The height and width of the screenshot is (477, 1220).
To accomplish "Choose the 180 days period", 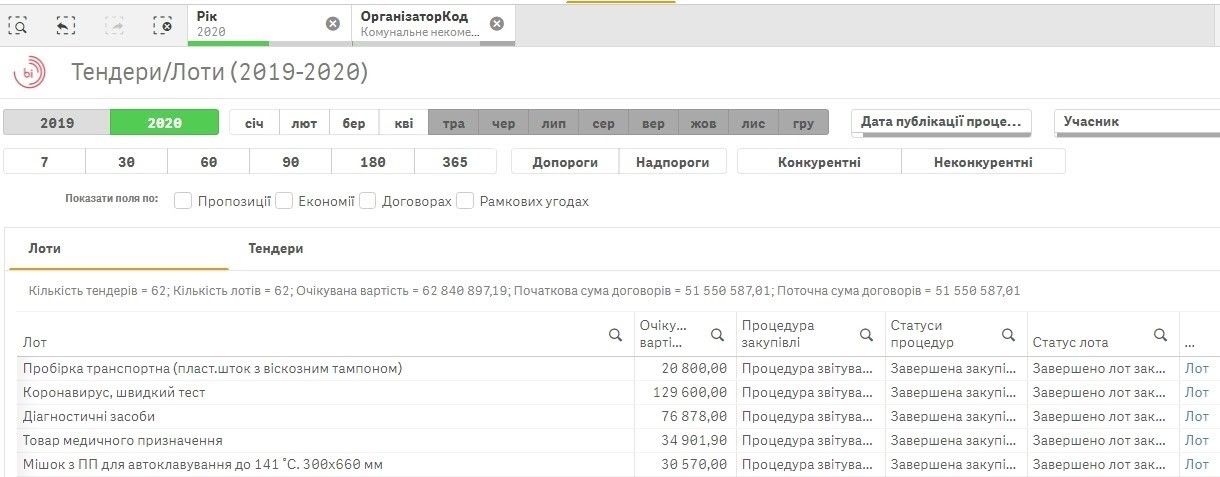I will 373,162.
